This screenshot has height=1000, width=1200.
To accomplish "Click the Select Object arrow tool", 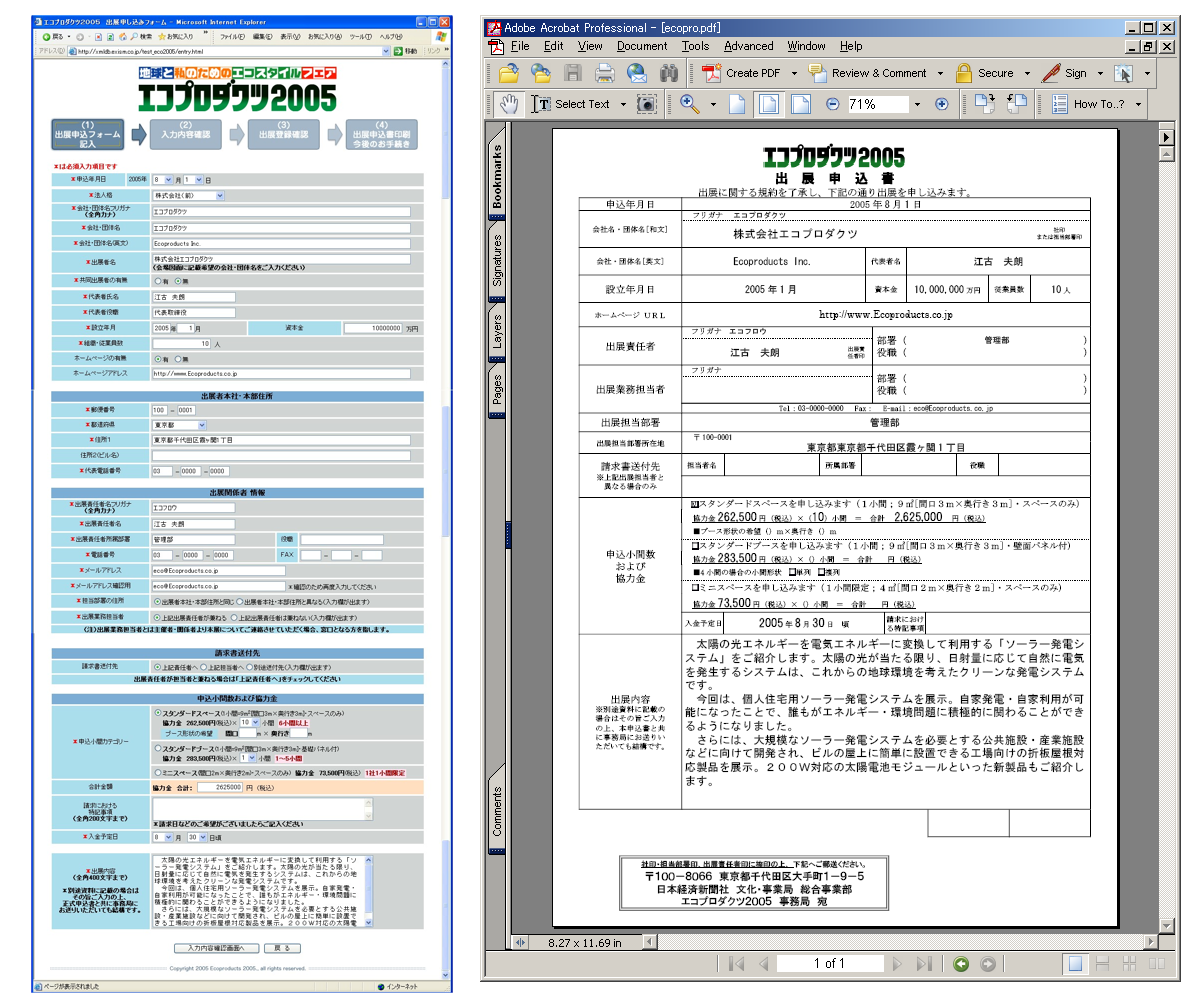I will point(1123,73).
